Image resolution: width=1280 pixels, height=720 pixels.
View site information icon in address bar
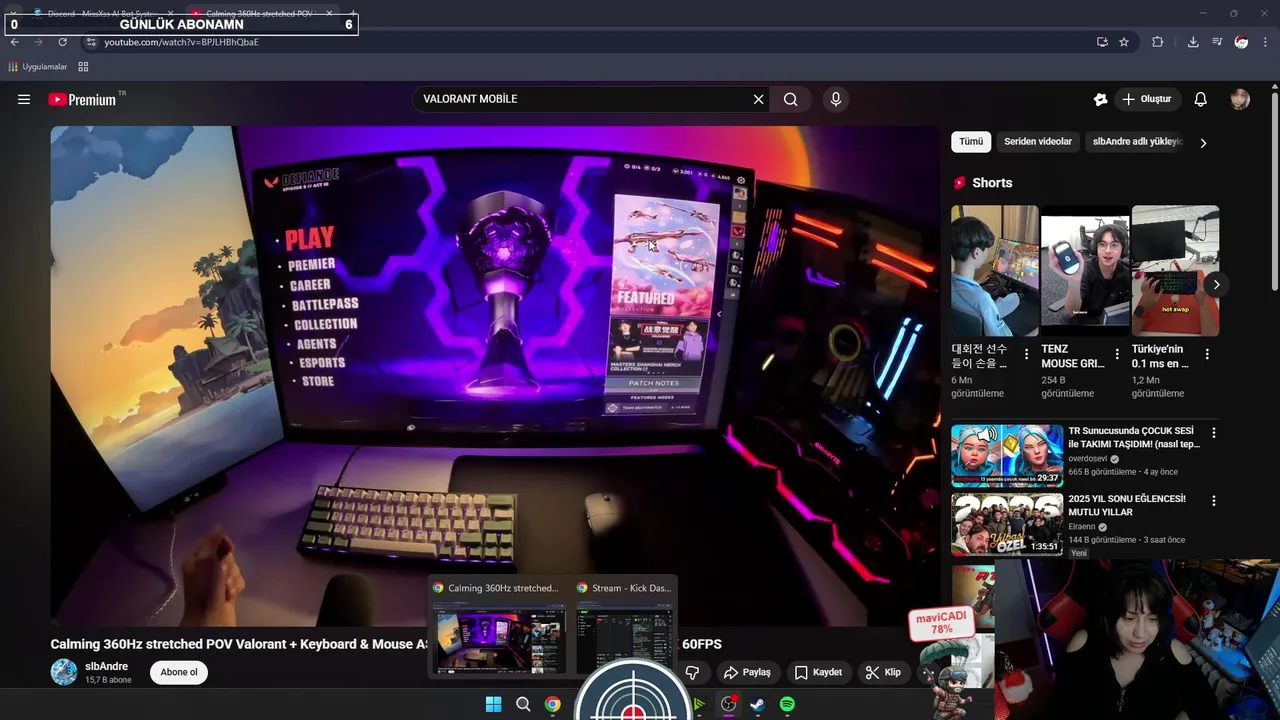click(90, 42)
